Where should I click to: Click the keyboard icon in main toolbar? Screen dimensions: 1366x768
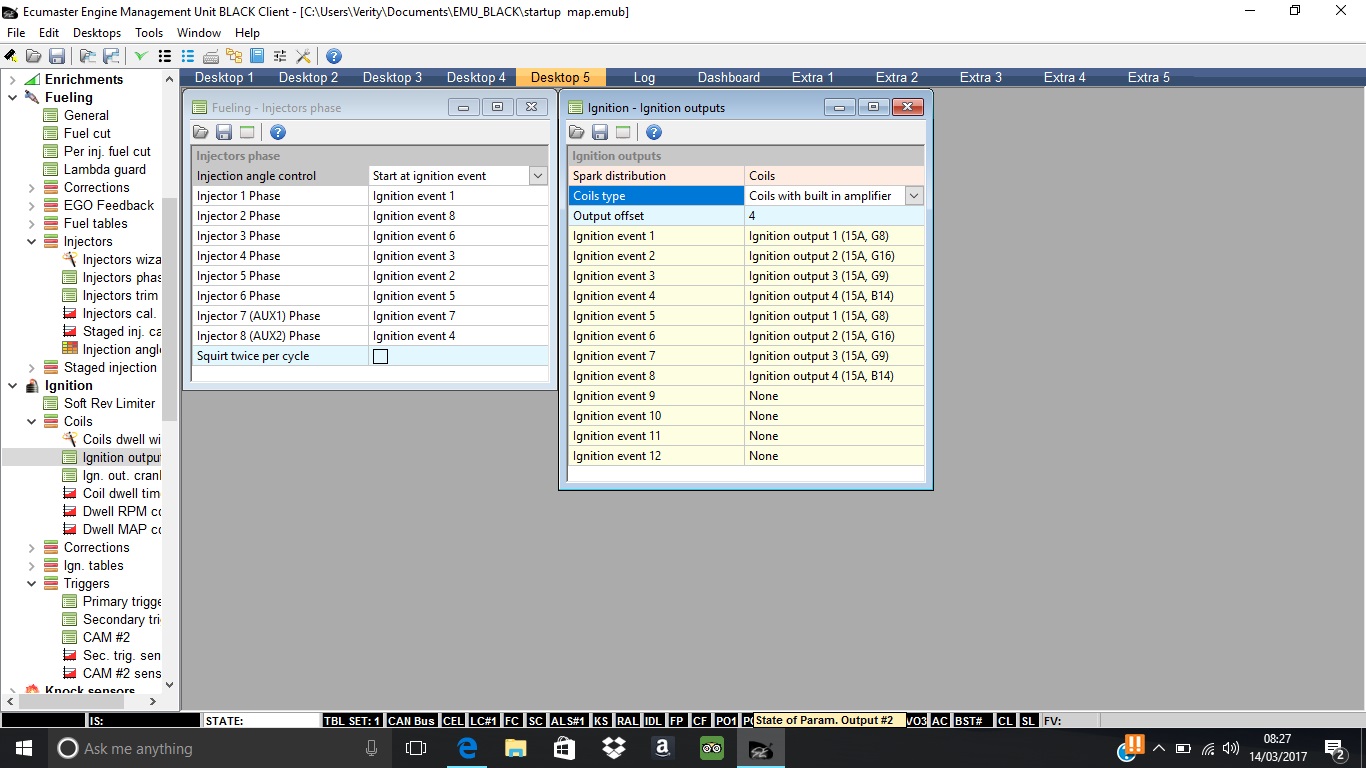click(211, 56)
